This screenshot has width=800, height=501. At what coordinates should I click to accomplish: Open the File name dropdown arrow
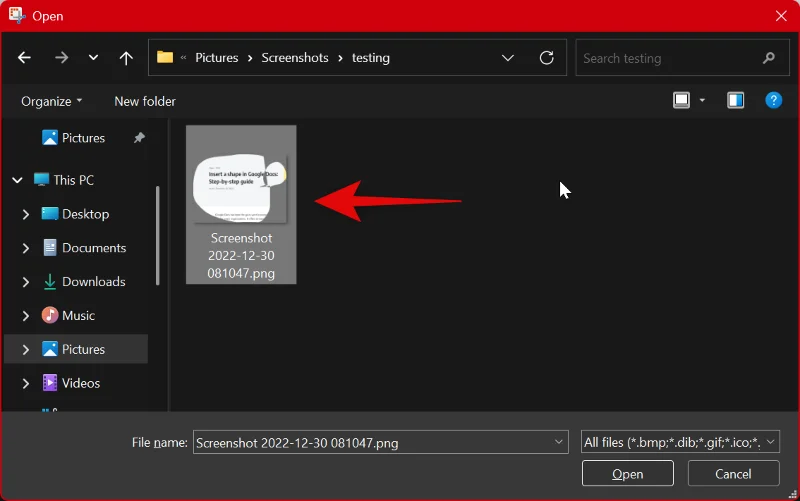[x=559, y=442]
